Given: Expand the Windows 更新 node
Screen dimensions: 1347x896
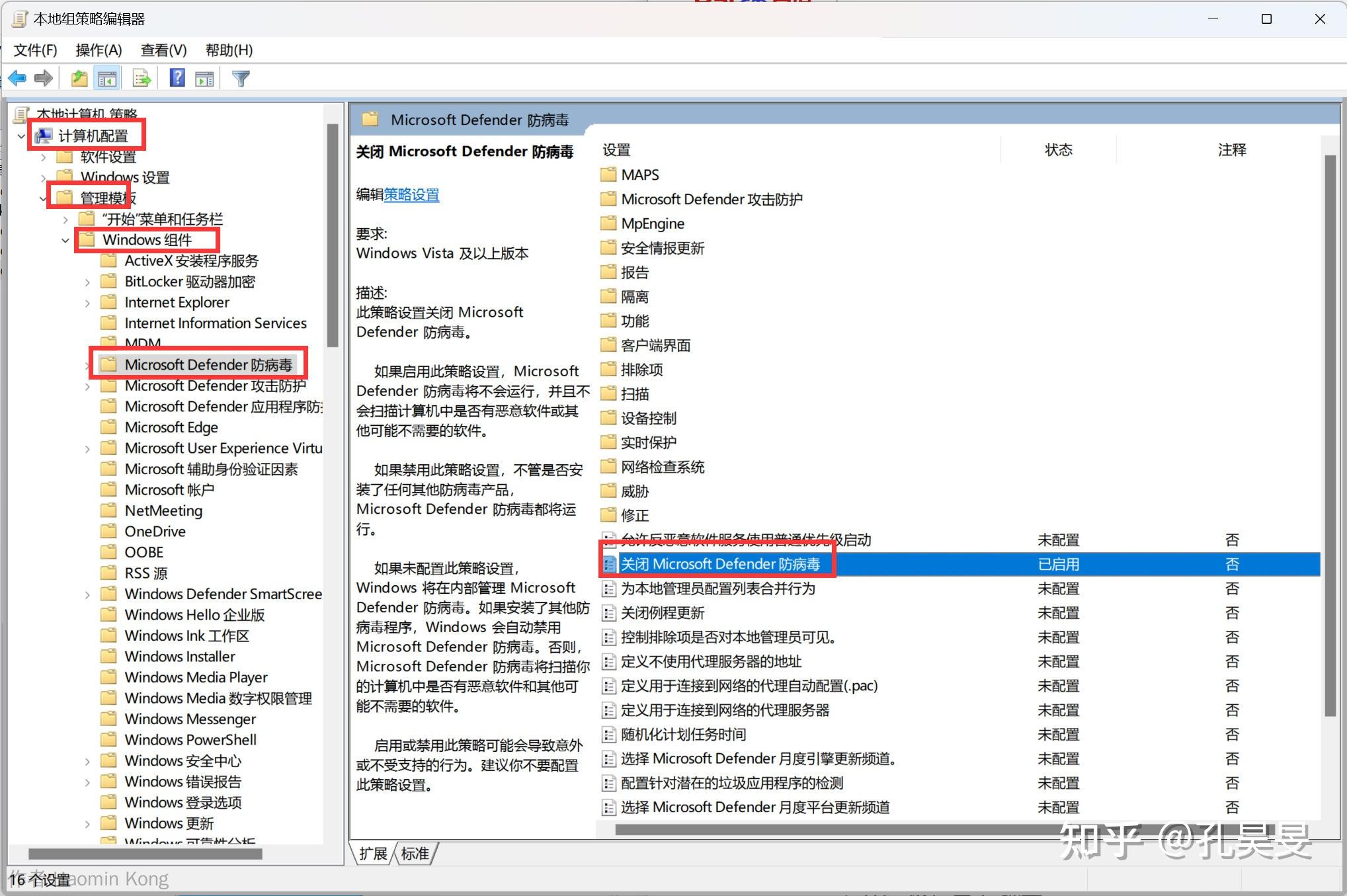Looking at the screenshot, I should point(87,824).
